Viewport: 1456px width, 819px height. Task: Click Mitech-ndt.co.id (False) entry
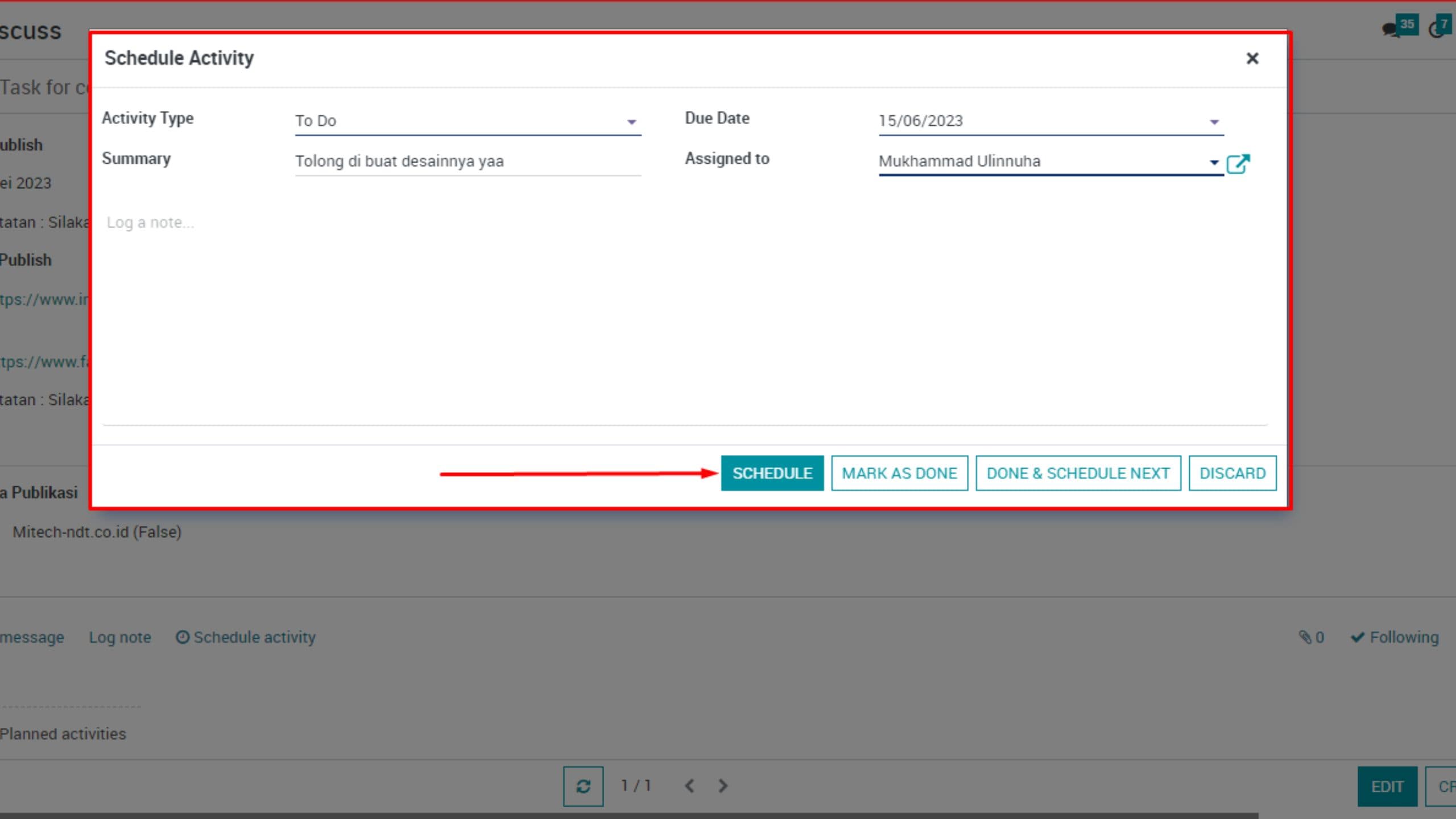click(97, 532)
